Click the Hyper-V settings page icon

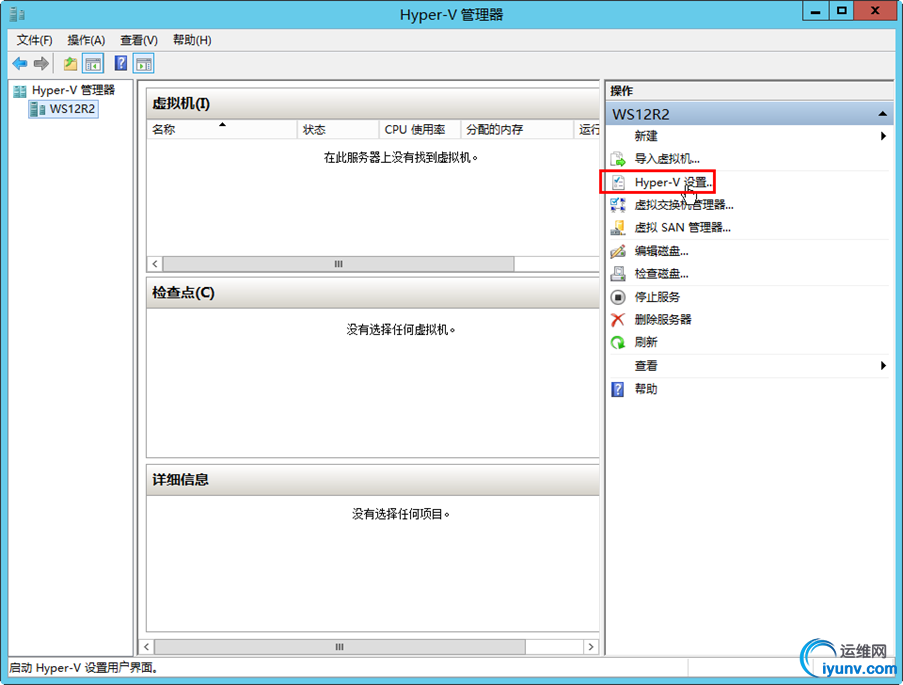coord(618,182)
